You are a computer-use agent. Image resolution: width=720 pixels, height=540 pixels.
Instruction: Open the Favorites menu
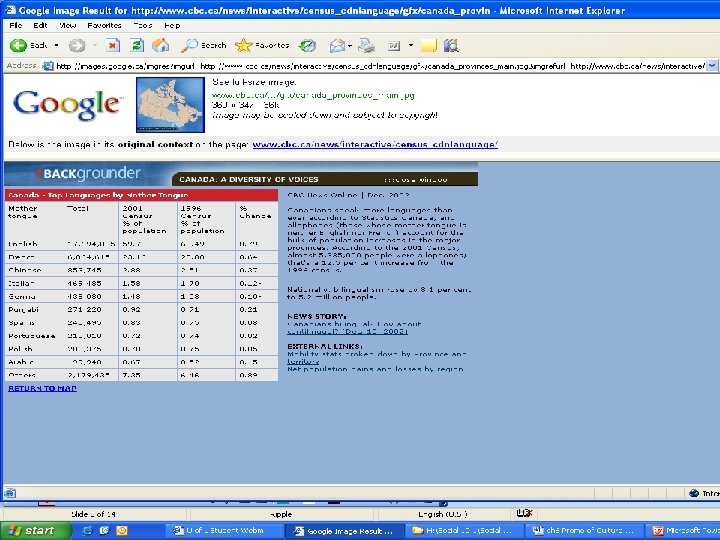click(x=104, y=25)
